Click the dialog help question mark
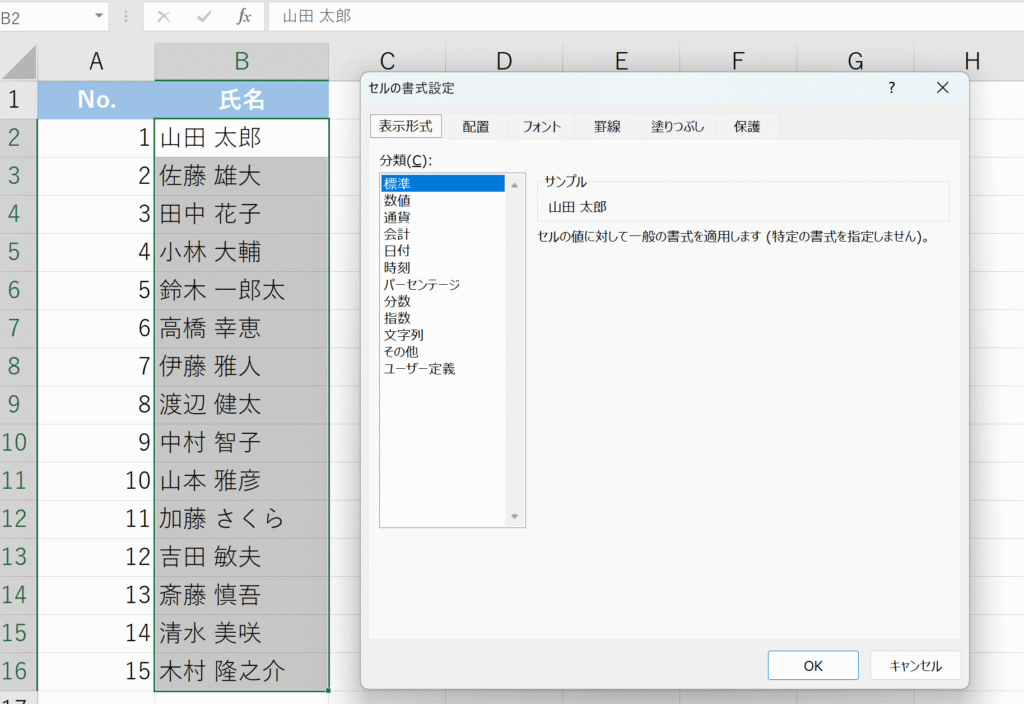This screenshot has width=1024, height=704. (891, 88)
